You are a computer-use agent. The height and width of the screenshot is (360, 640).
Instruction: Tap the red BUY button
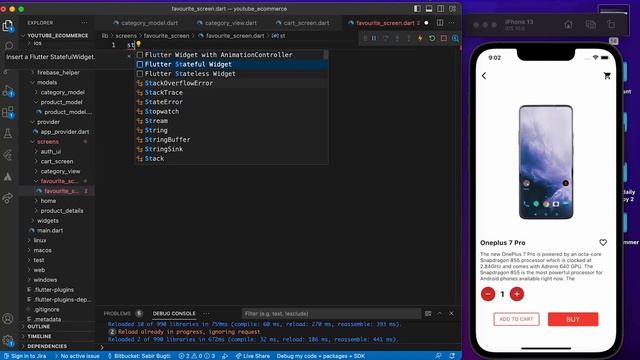573,319
